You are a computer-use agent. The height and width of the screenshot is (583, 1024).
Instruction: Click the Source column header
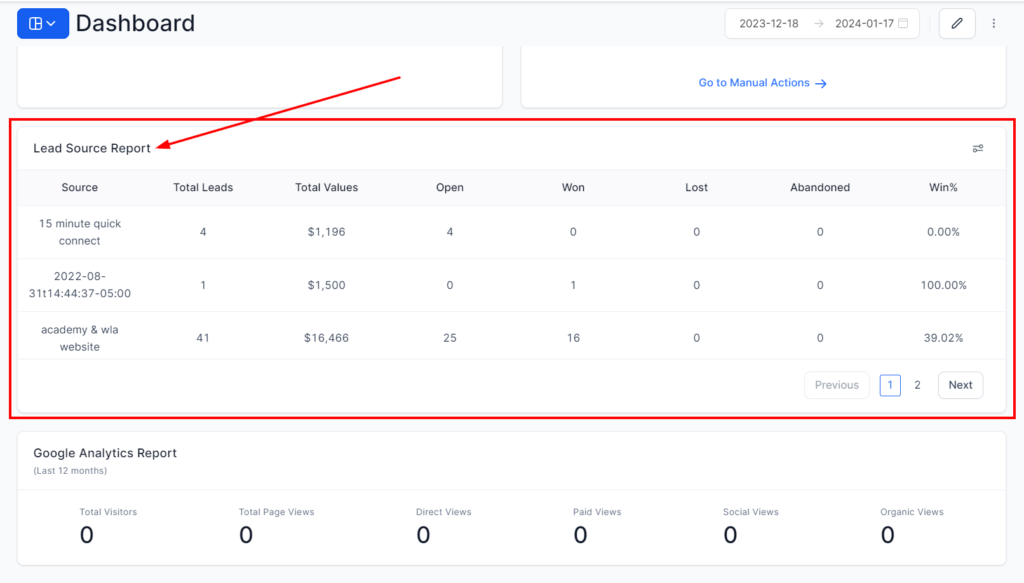tap(80, 187)
